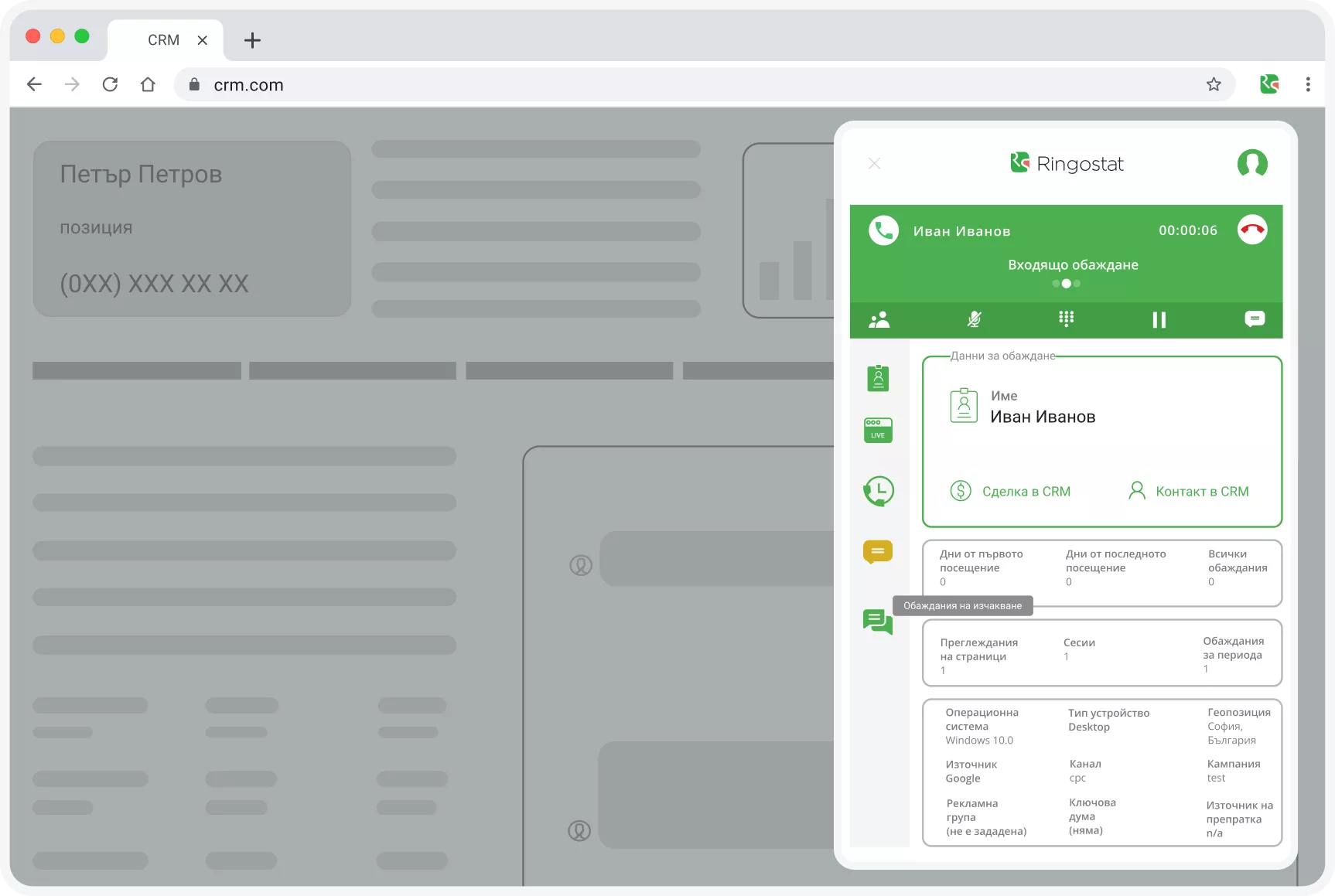
Task: Click the Ключова дума field
Action: coord(1092,816)
